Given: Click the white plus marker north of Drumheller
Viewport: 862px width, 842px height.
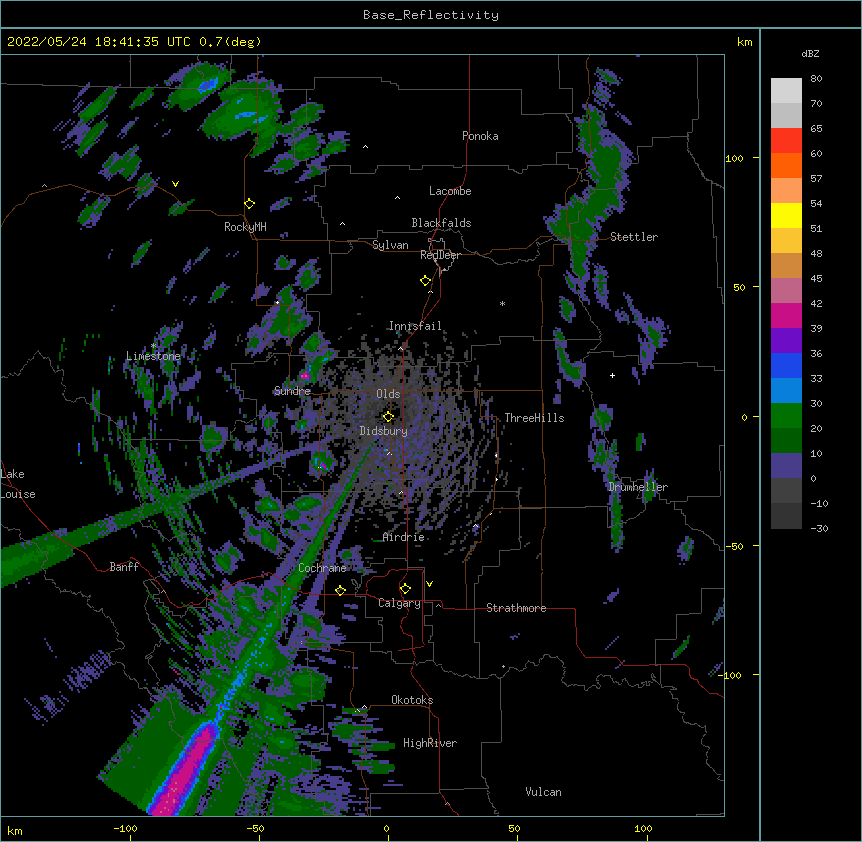Looking at the screenshot, I should [x=612, y=375].
